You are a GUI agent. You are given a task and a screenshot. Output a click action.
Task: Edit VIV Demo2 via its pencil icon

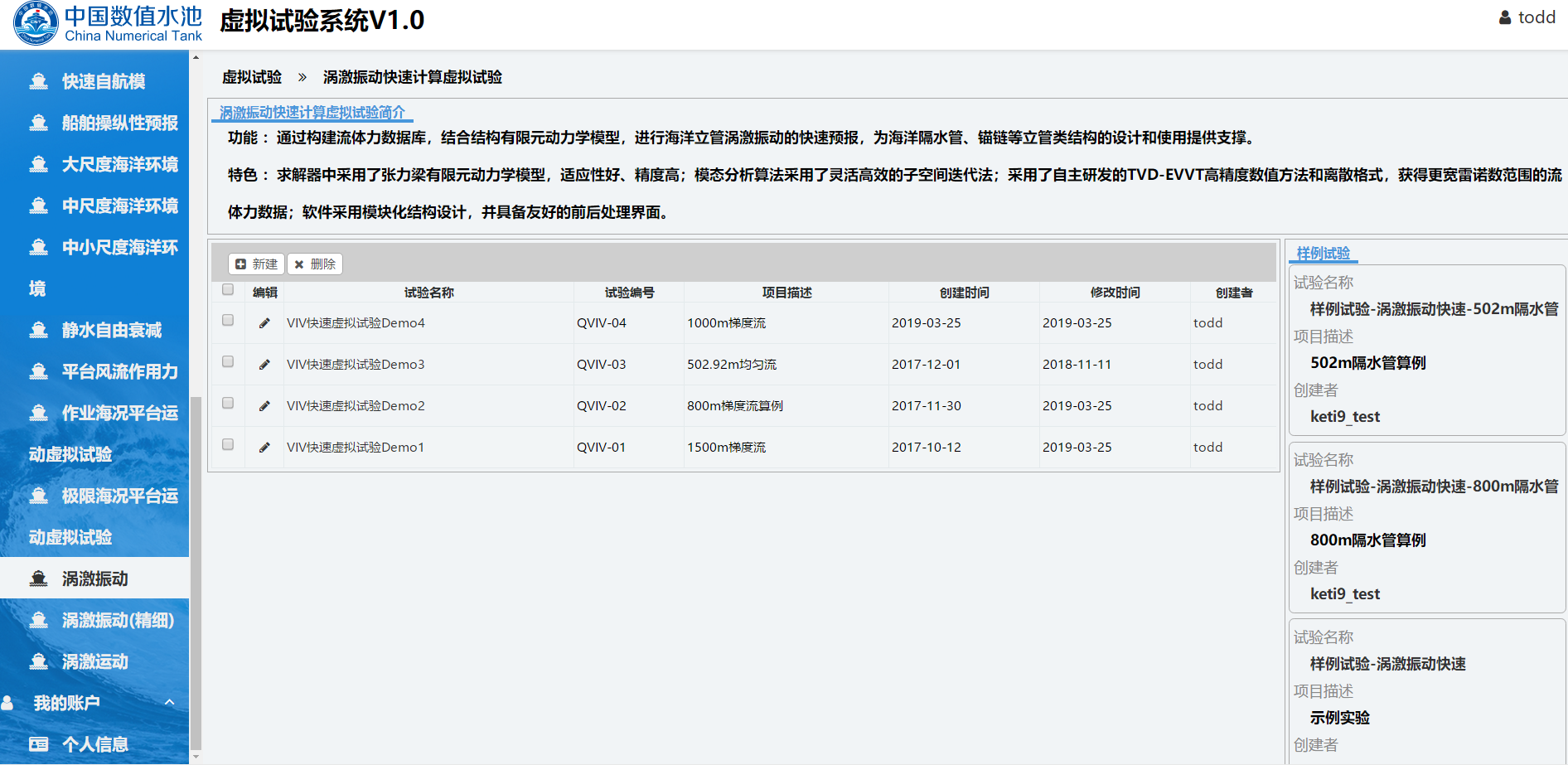[x=264, y=406]
